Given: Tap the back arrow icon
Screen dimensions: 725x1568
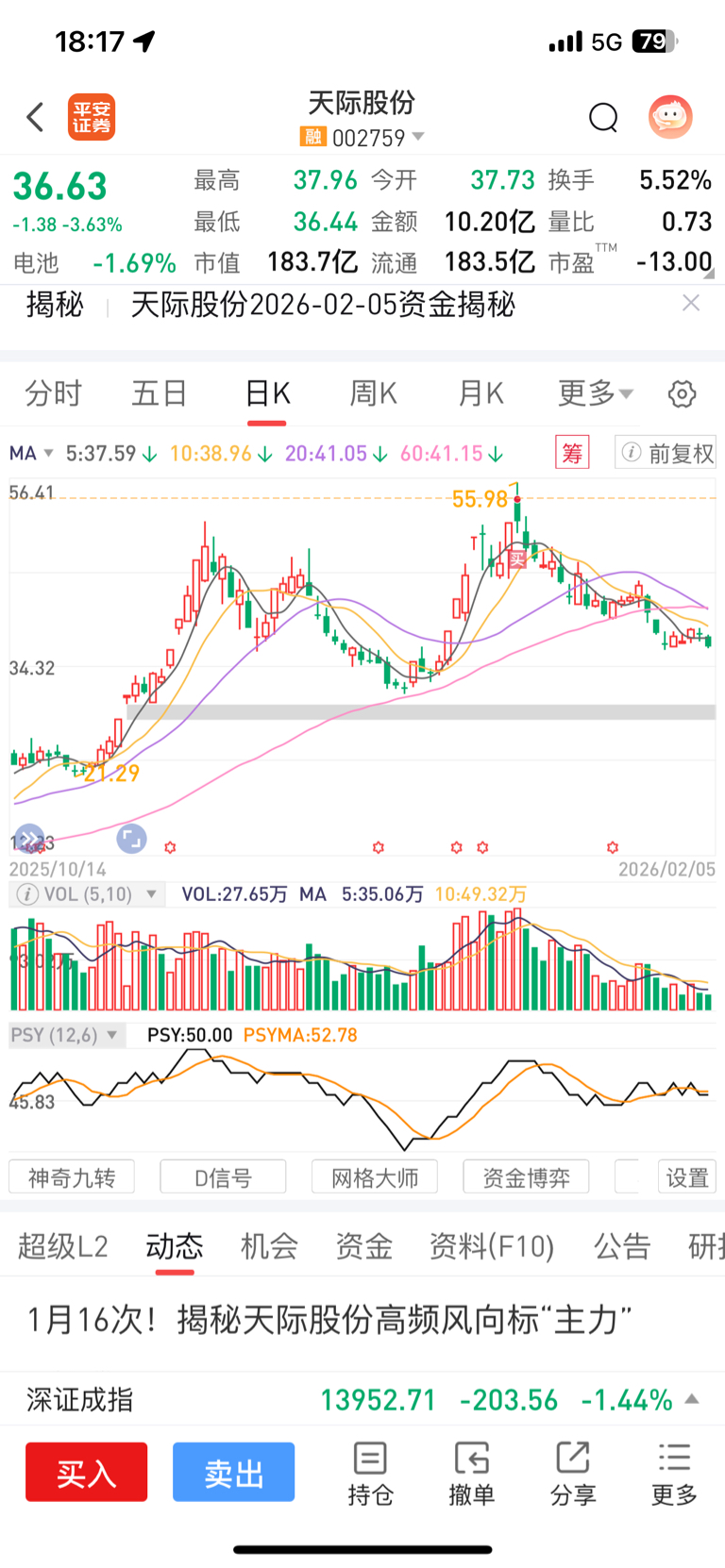Looking at the screenshot, I should coord(36,117).
